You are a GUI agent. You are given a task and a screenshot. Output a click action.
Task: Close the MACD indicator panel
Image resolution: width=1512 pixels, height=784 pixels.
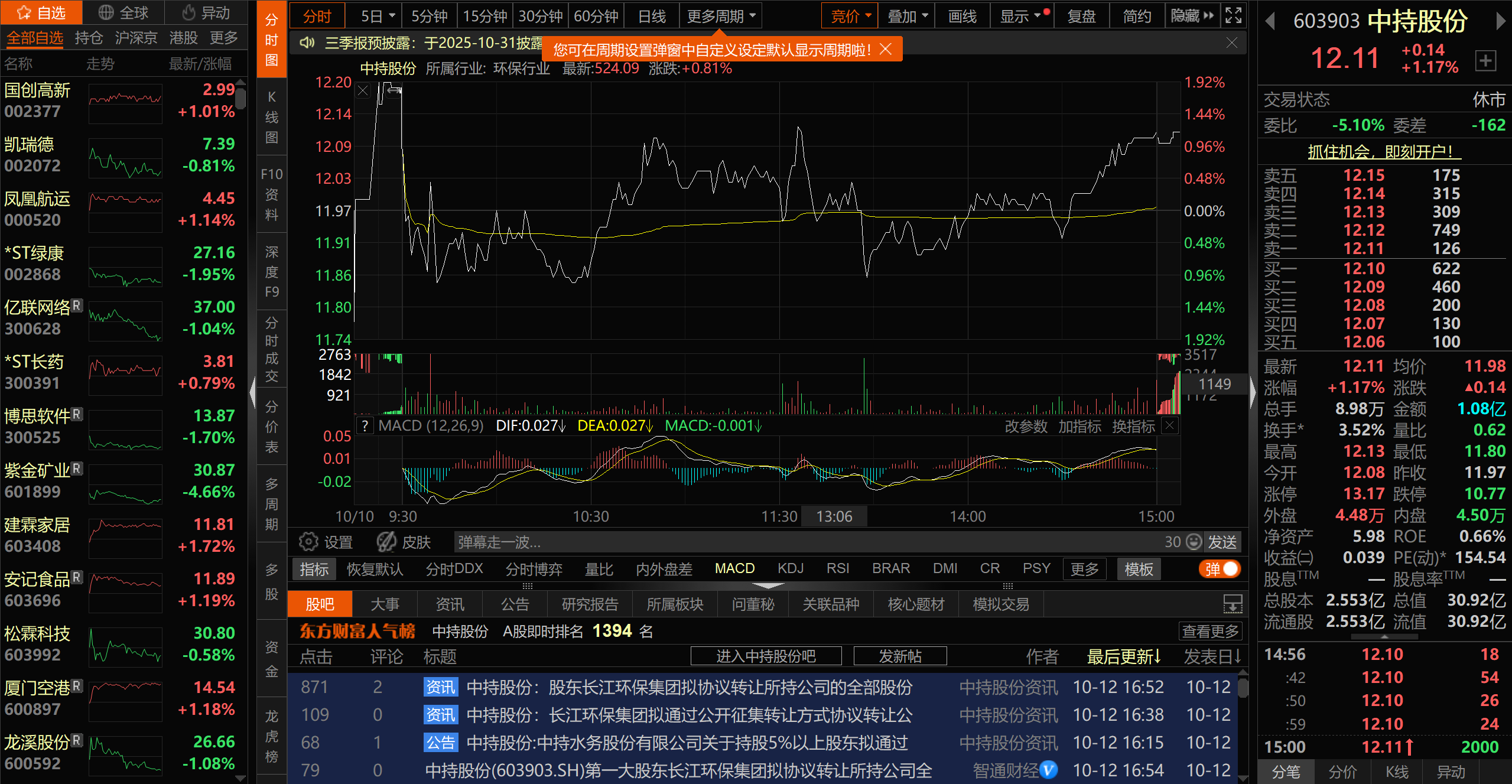[1170, 425]
